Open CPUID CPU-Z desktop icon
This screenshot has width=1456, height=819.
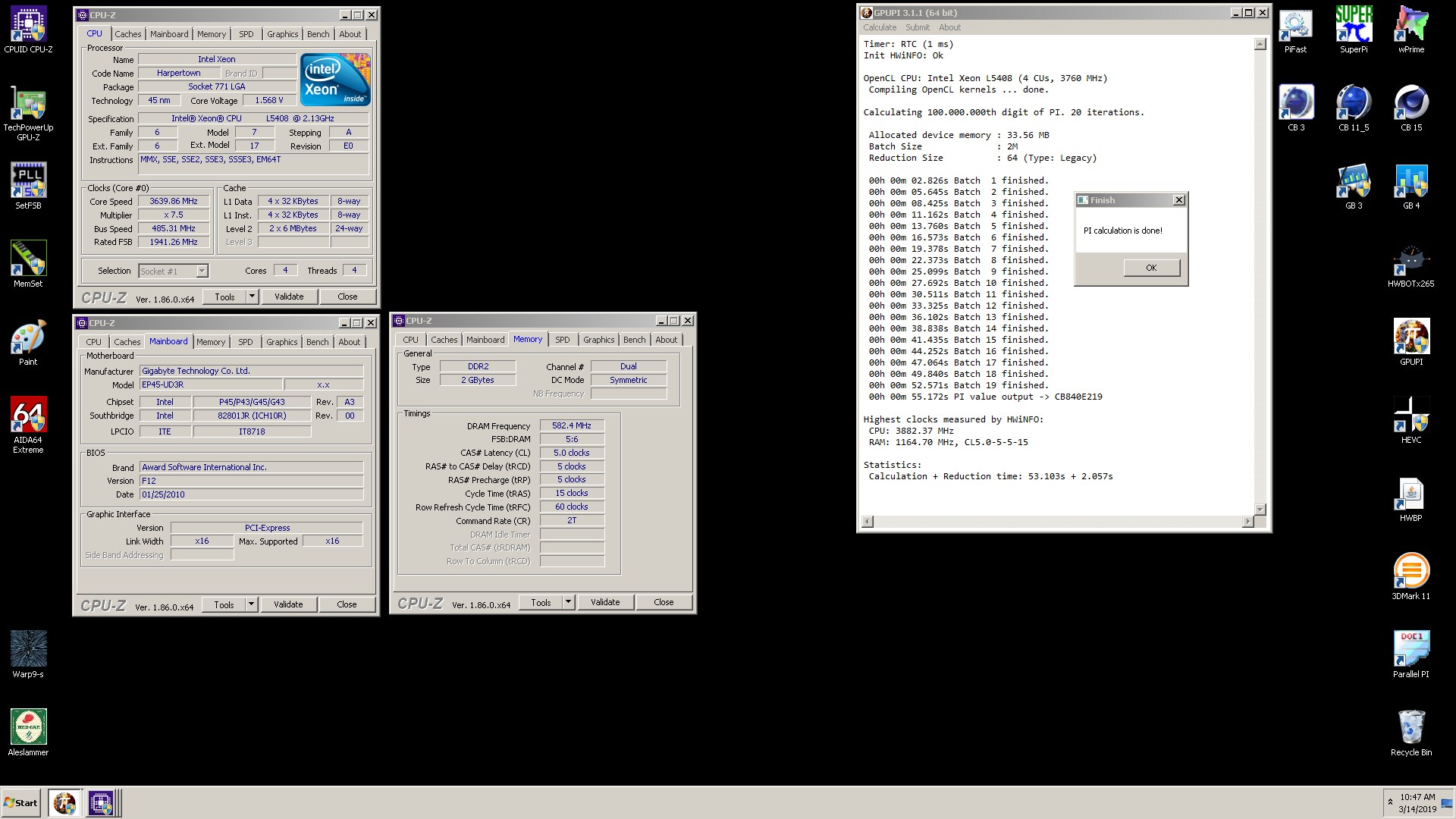coord(28,31)
